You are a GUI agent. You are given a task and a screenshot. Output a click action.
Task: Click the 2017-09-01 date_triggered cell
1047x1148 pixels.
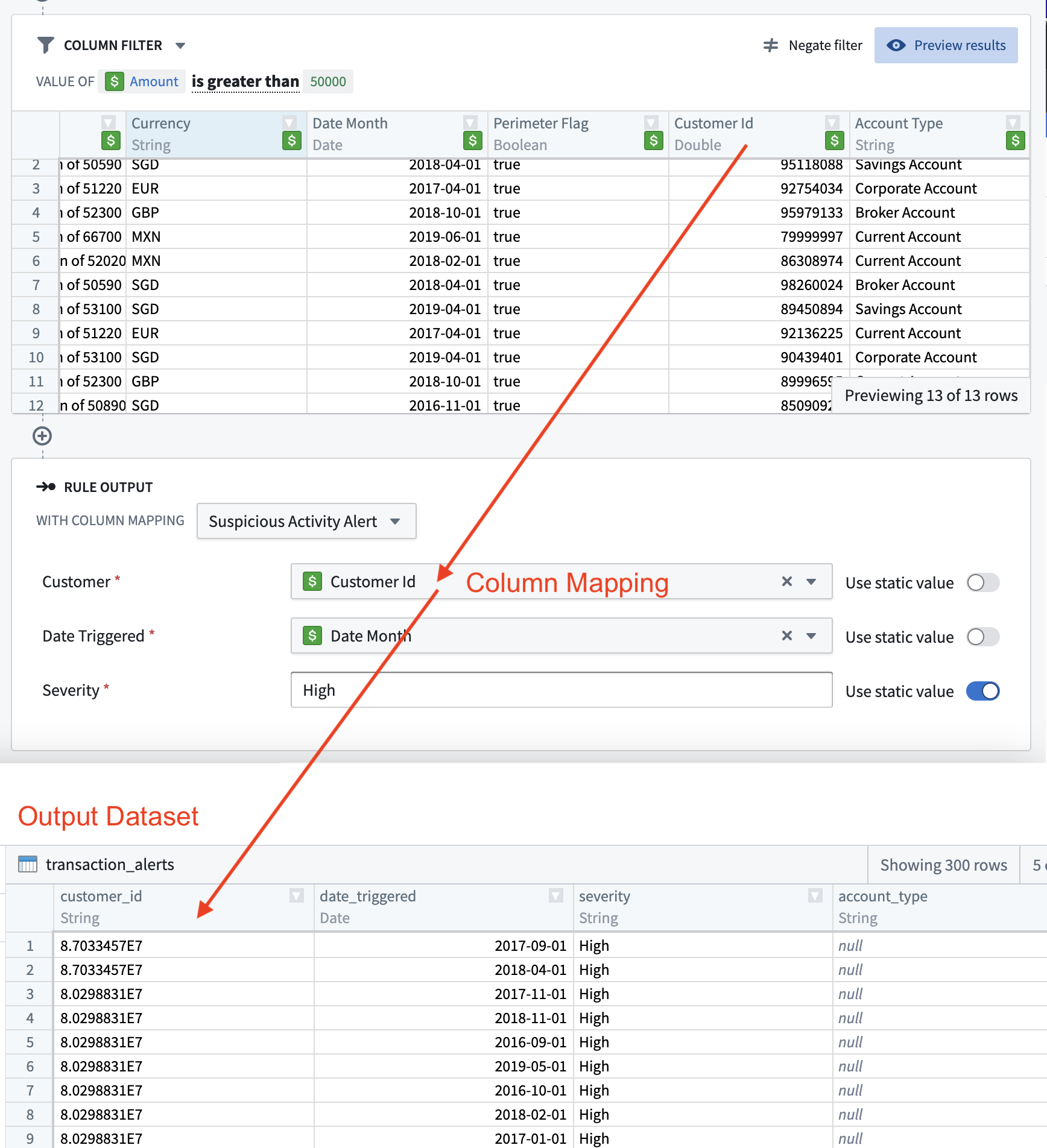coord(443,945)
